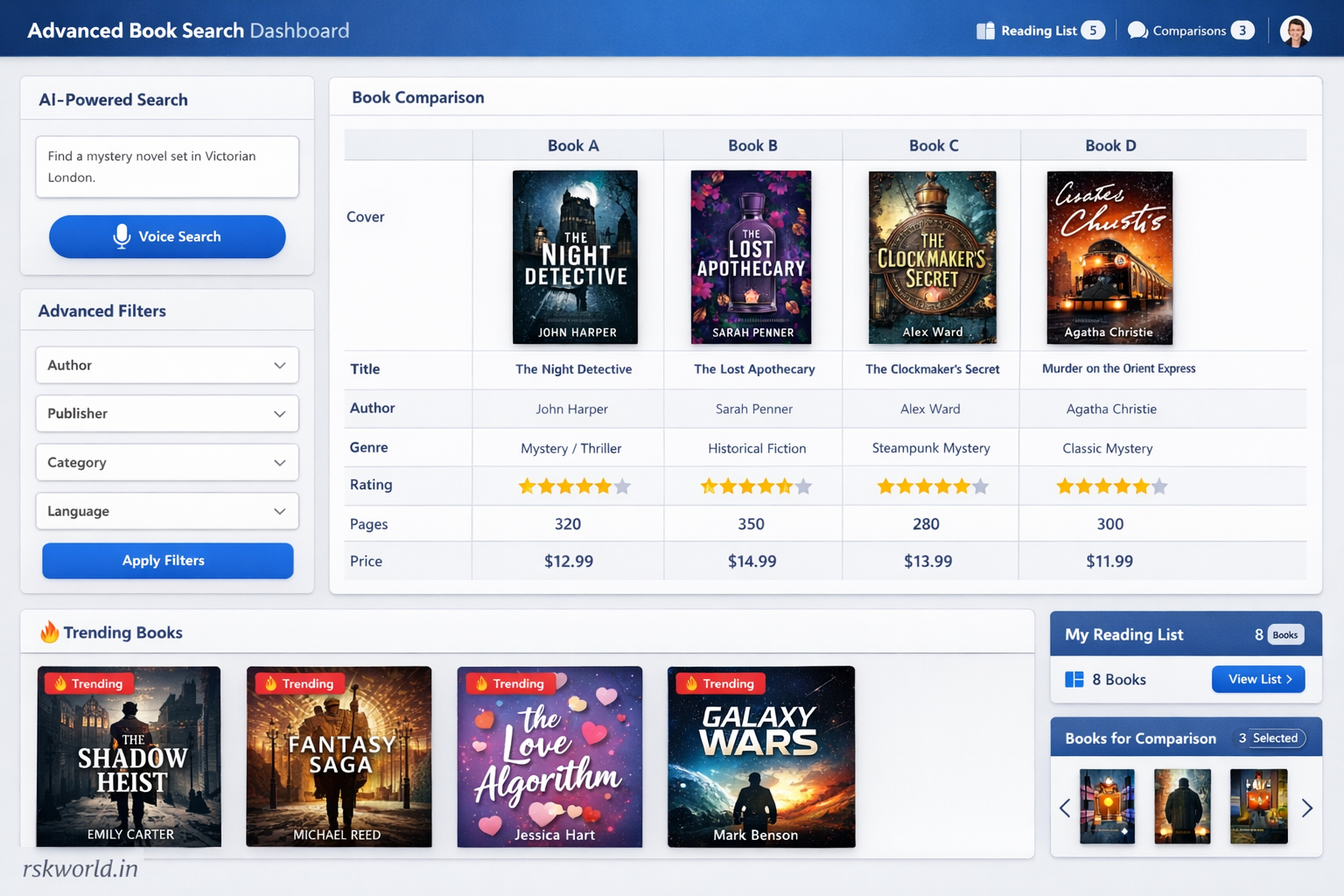Select the Book A column header
Viewport: 1344px width, 896px height.
coord(573,145)
